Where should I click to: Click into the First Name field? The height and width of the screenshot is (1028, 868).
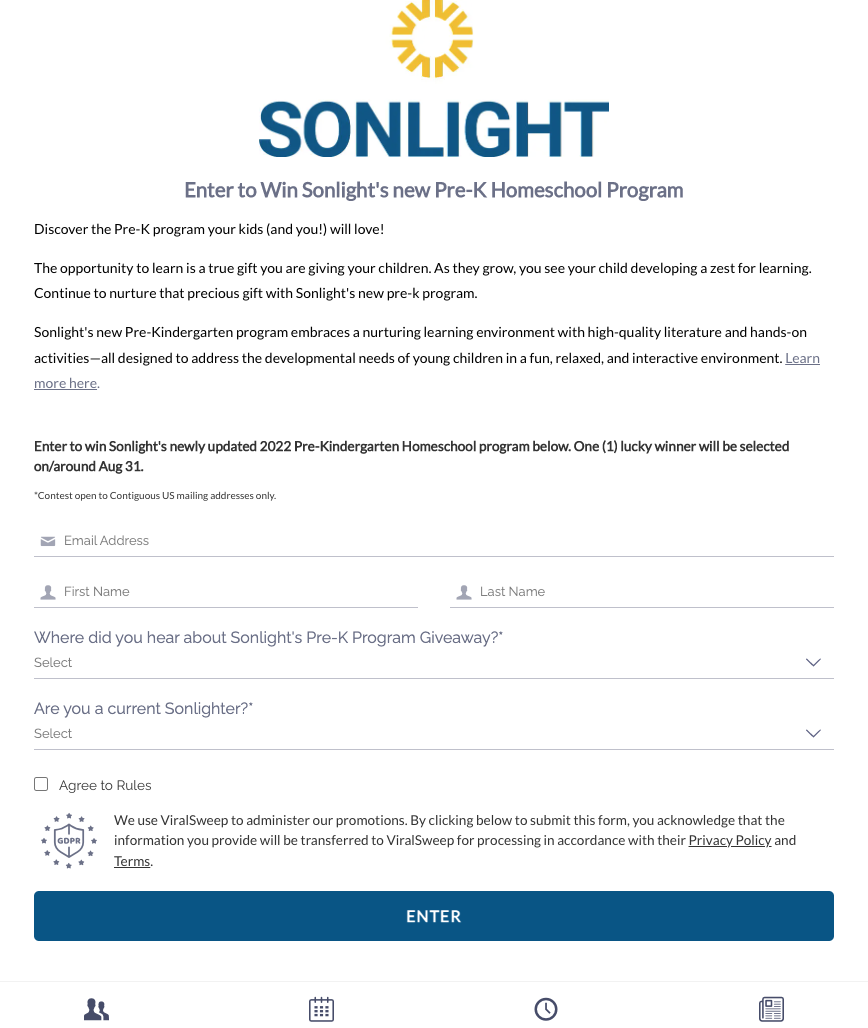tap(235, 592)
